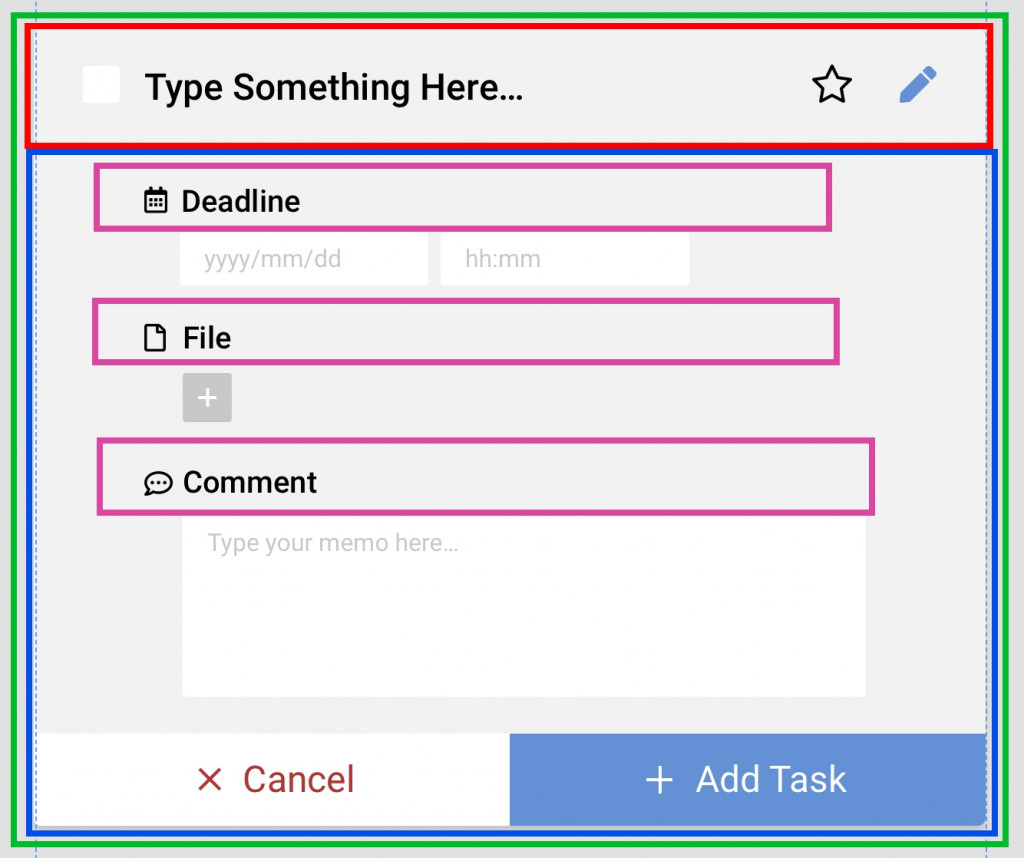1024x858 pixels.
Task: Click the Comment section label
Action: [250, 483]
